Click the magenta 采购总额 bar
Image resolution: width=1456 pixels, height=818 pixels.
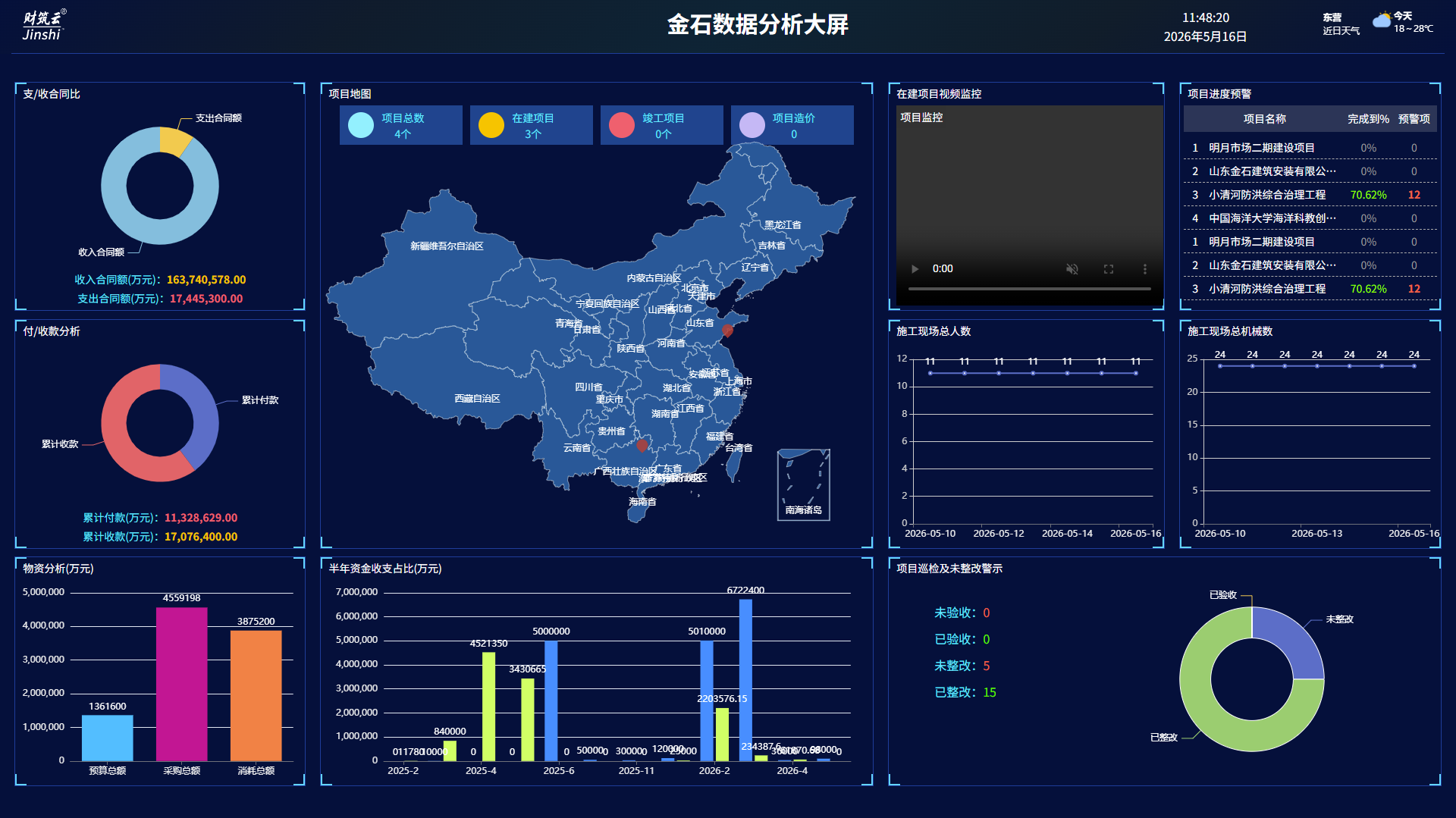[182, 684]
